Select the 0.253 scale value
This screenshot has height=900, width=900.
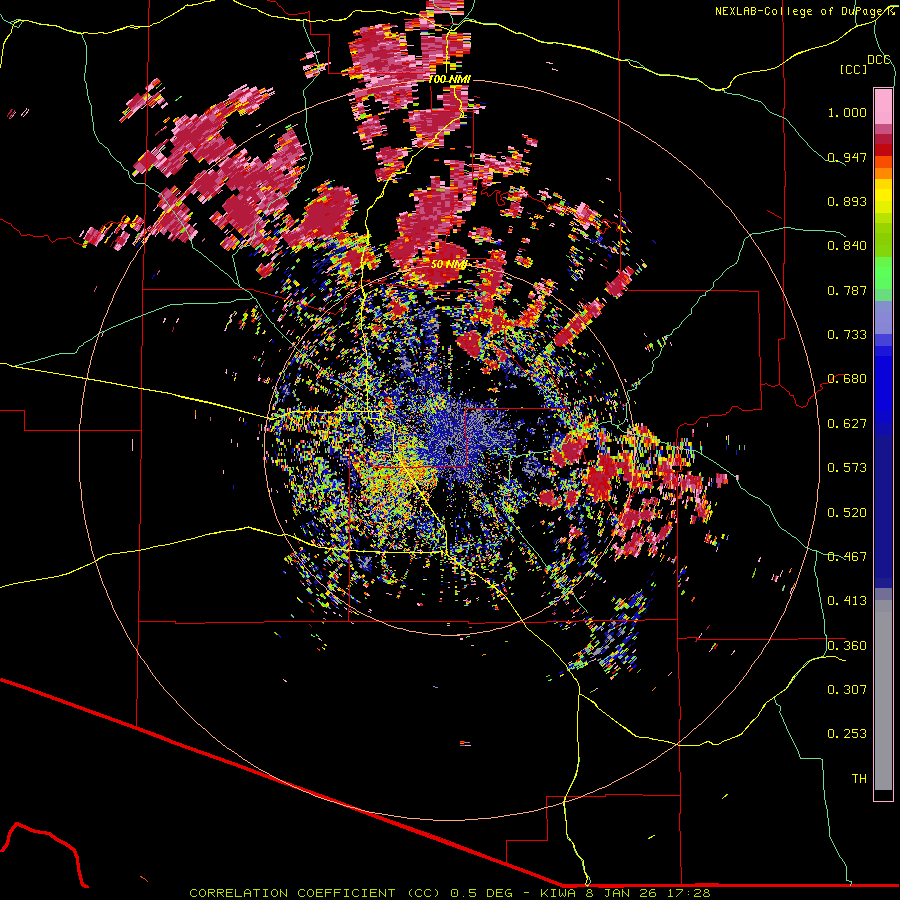point(847,734)
